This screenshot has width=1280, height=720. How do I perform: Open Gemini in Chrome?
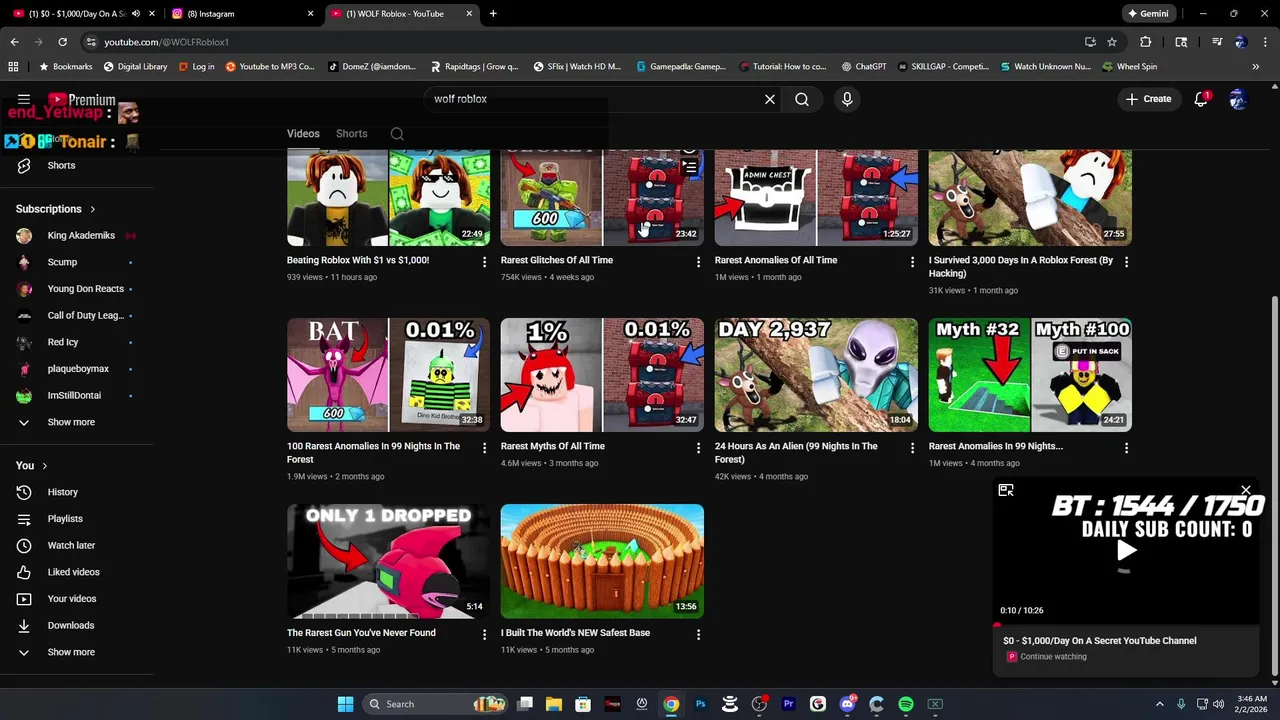(1148, 14)
